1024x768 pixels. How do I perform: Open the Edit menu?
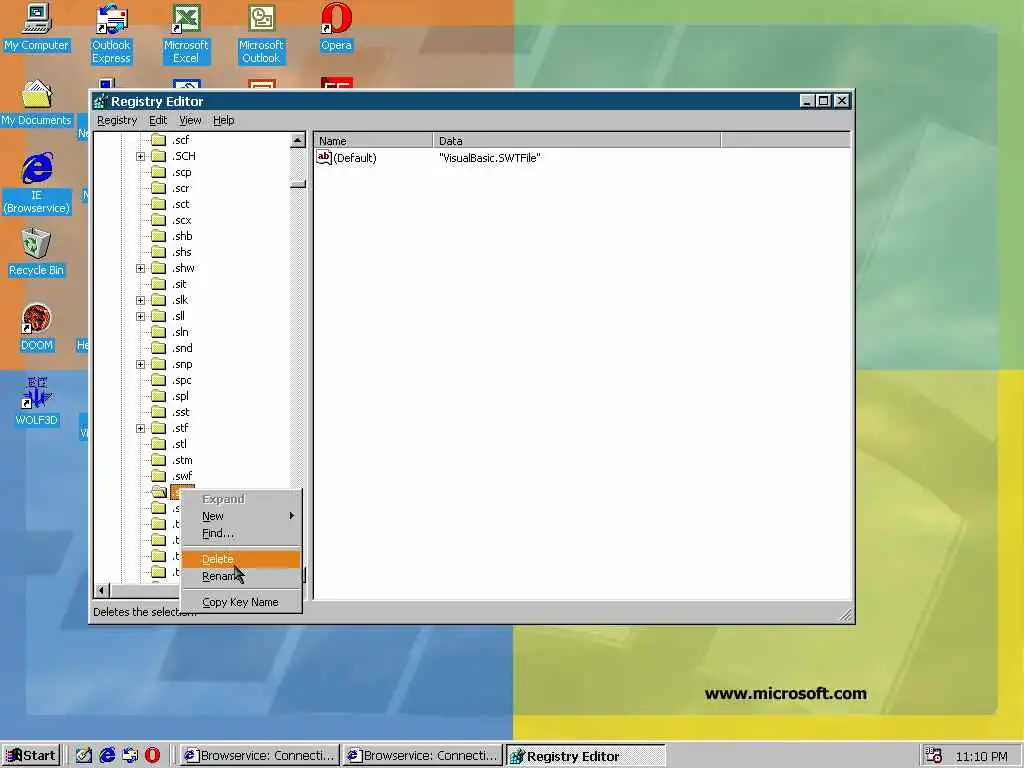coord(158,120)
